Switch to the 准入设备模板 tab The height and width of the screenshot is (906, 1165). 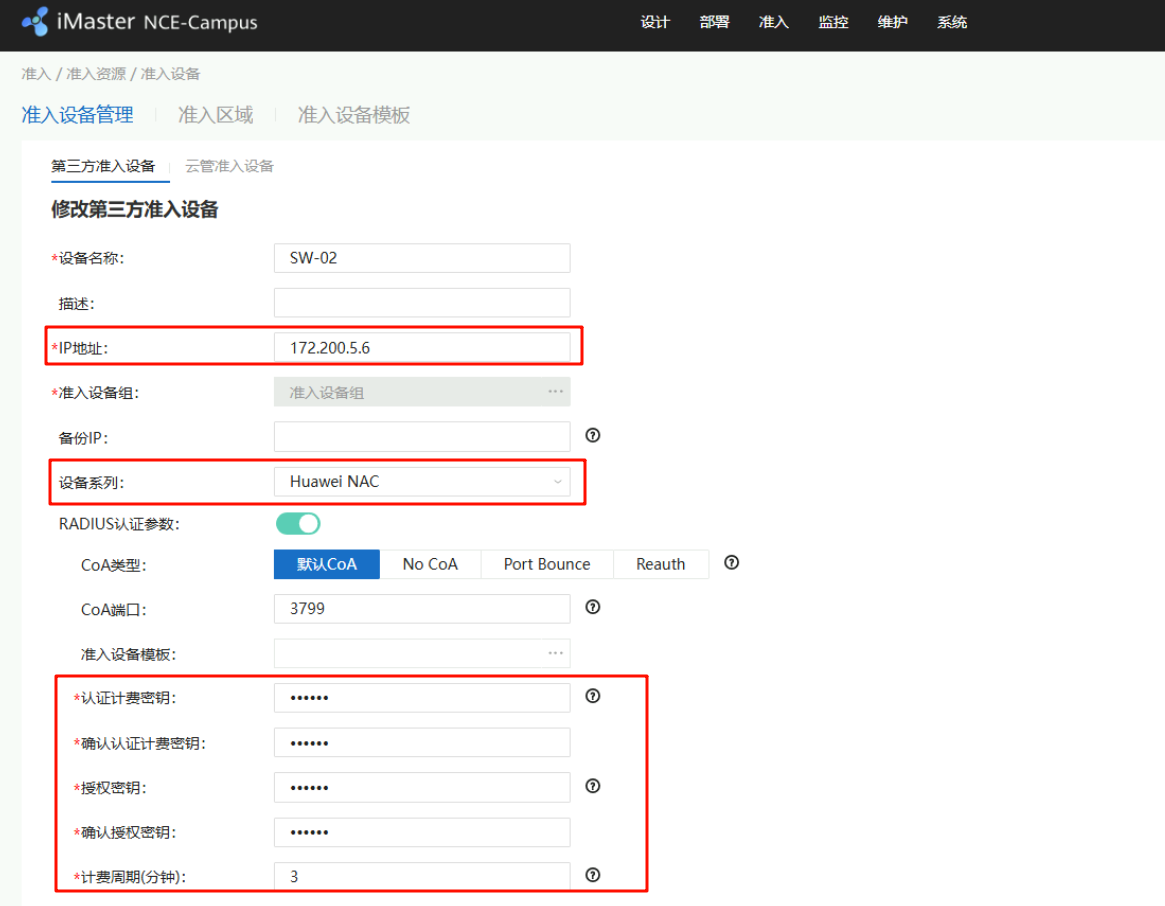click(x=354, y=115)
